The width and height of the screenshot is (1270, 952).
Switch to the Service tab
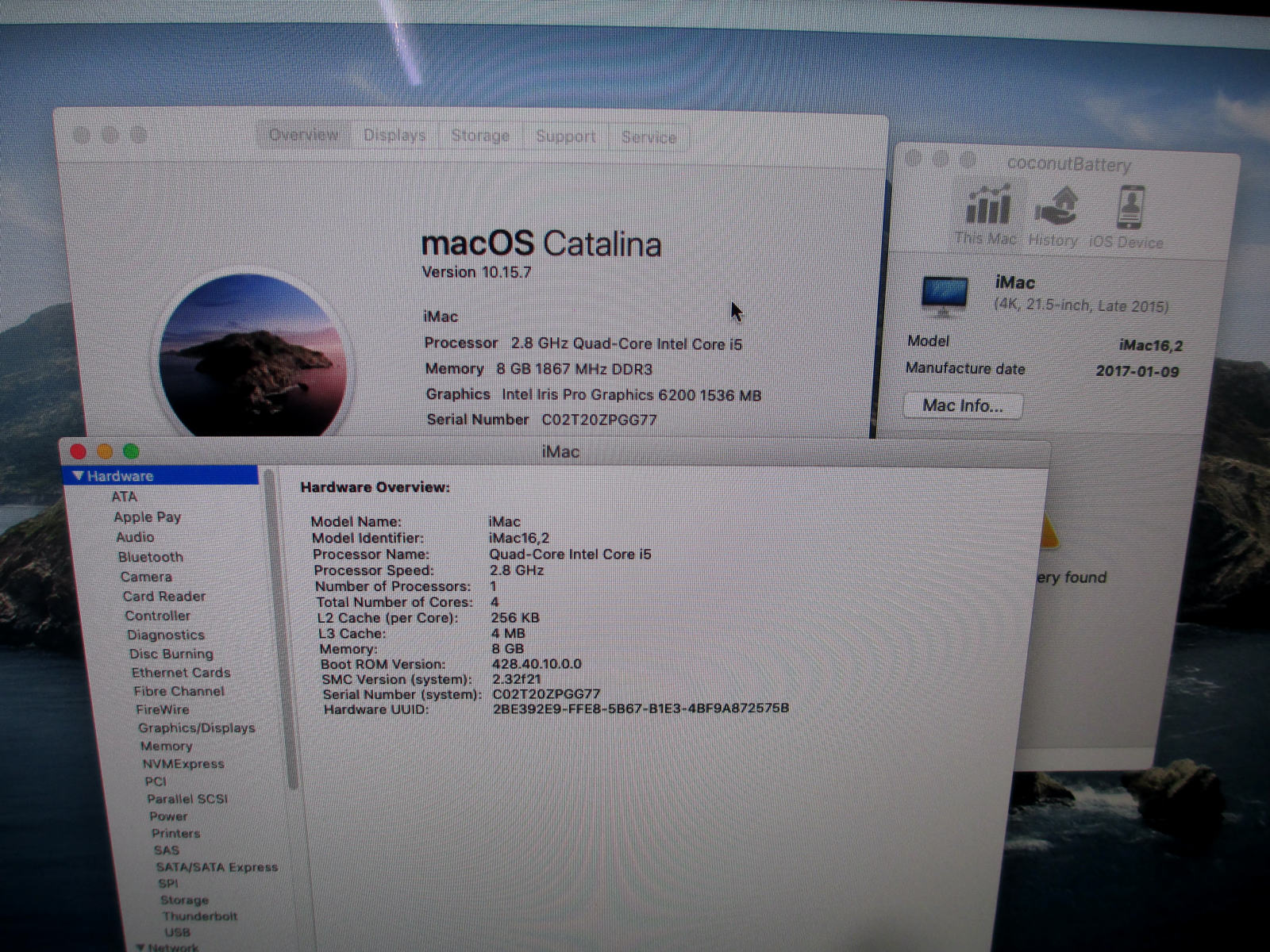648,137
